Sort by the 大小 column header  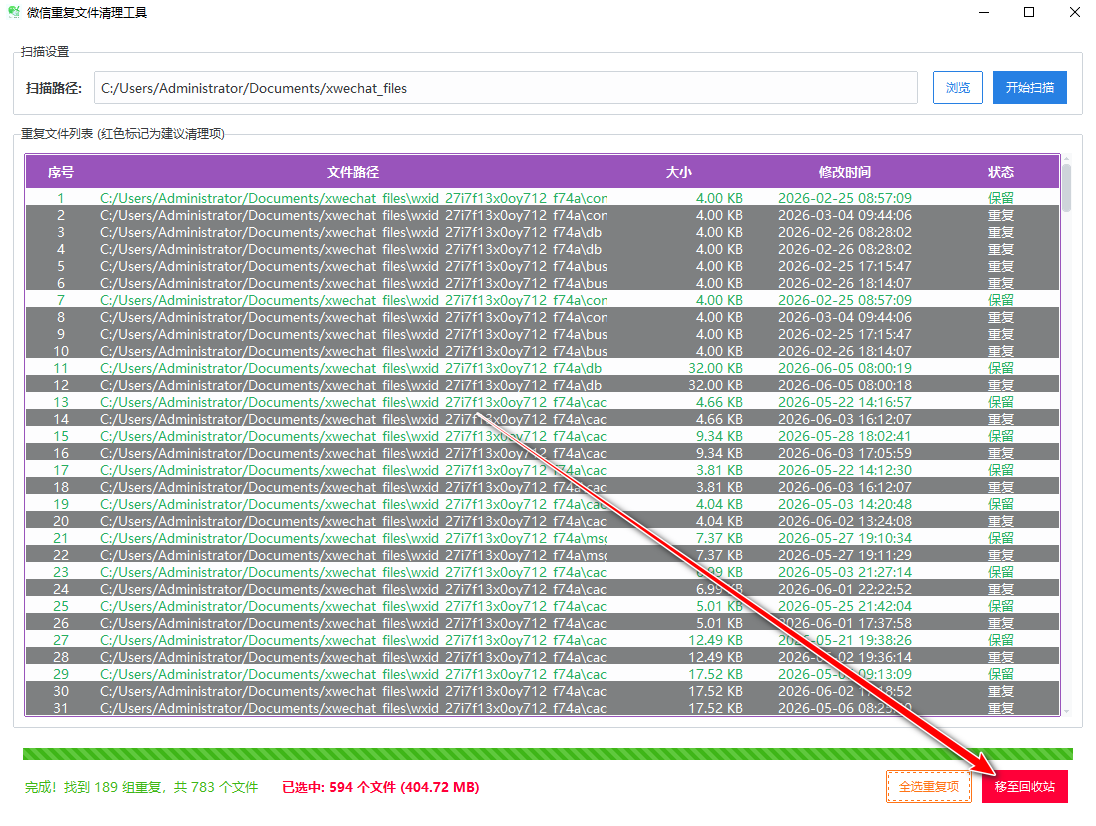(679, 173)
